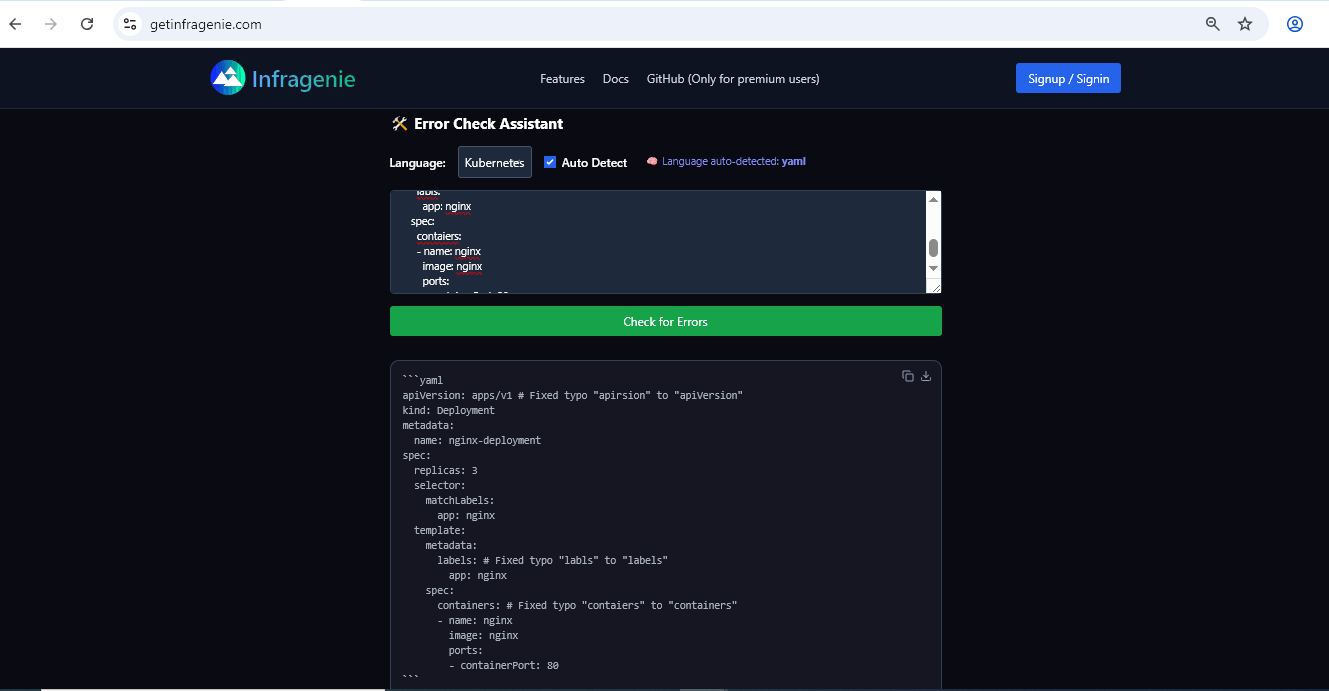Click the textarea scrollbar thumb
The height and width of the screenshot is (691, 1329).
pyautogui.click(x=934, y=248)
